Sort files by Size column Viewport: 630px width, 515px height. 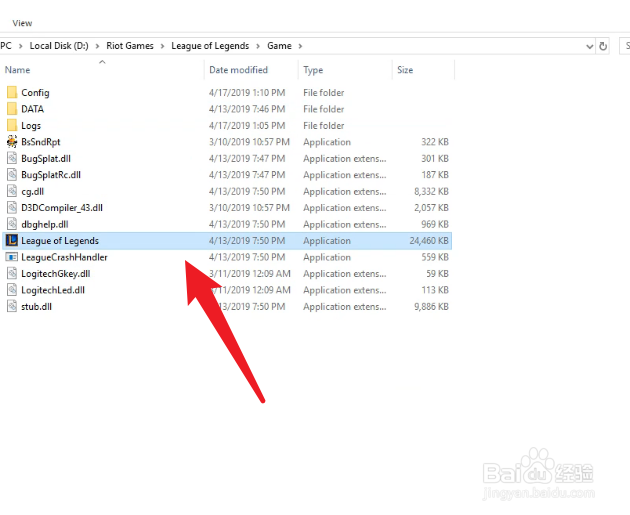pyautogui.click(x=405, y=70)
